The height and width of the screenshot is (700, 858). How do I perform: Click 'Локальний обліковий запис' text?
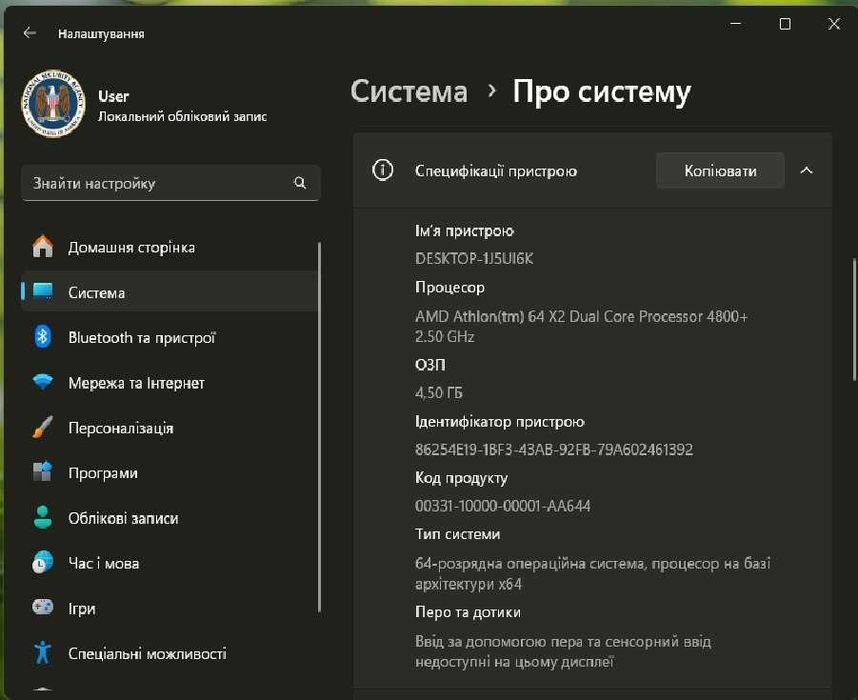(x=182, y=117)
